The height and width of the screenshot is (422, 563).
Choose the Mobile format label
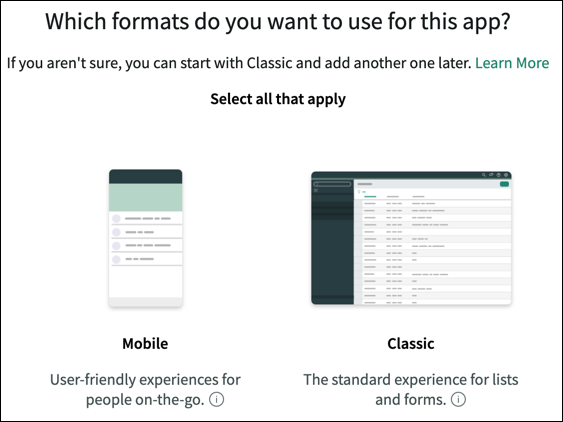145,343
